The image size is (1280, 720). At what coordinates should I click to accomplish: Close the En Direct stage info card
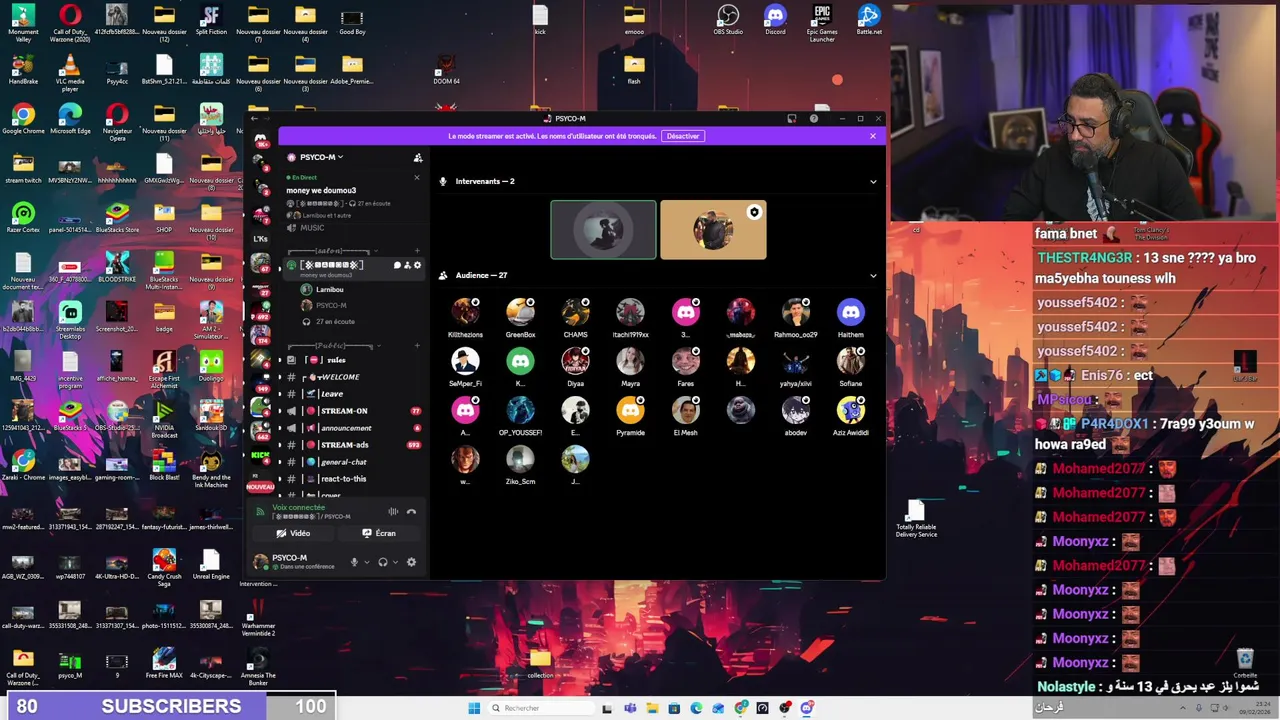tap(417, 178)
